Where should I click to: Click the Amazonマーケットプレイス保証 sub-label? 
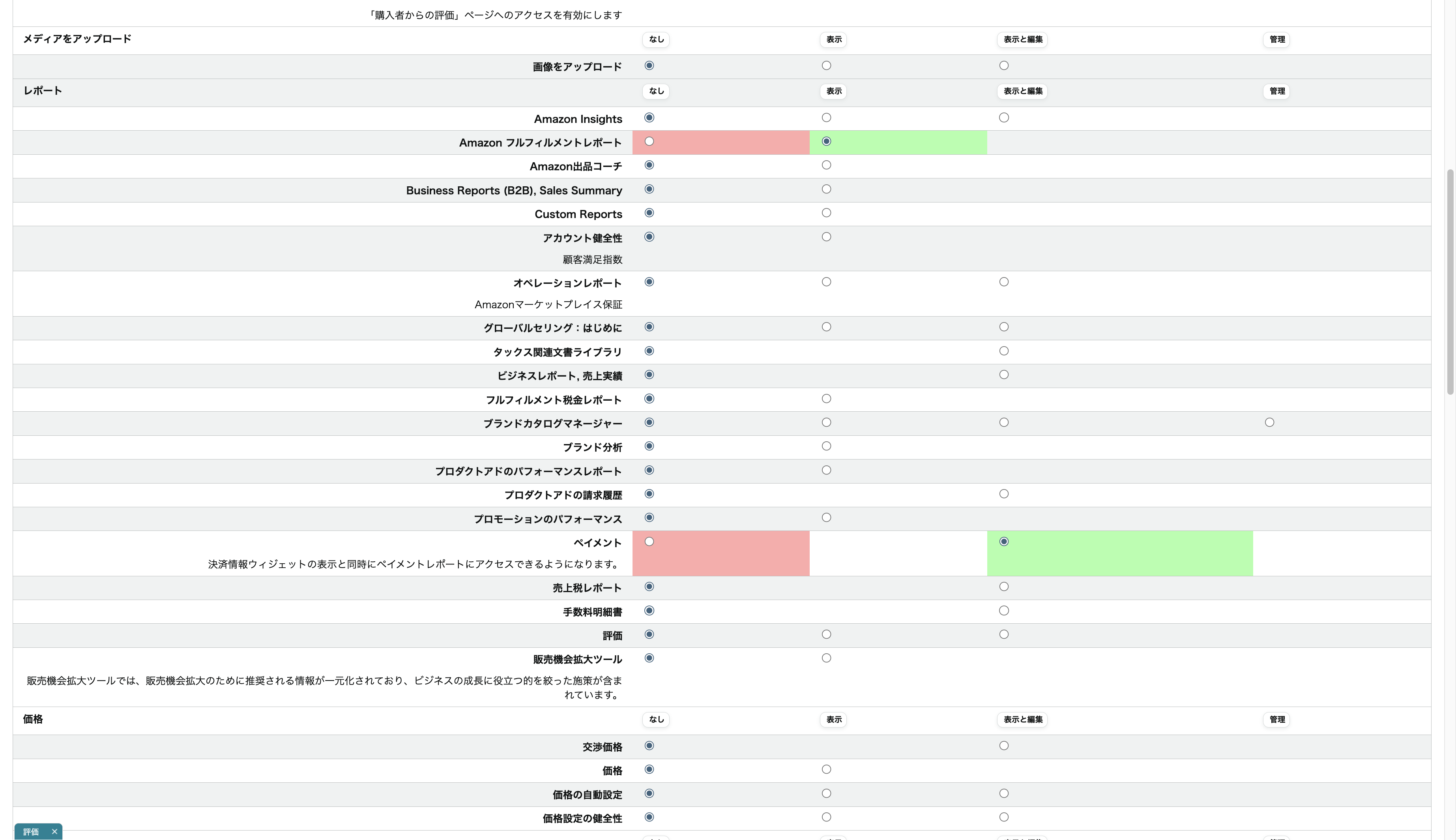coord(548,304)
